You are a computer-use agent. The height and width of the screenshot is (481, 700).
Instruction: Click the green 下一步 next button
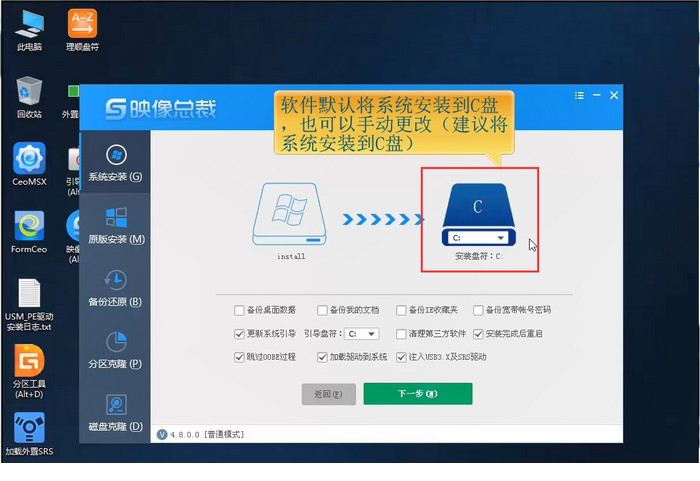[x=418, y=393]
